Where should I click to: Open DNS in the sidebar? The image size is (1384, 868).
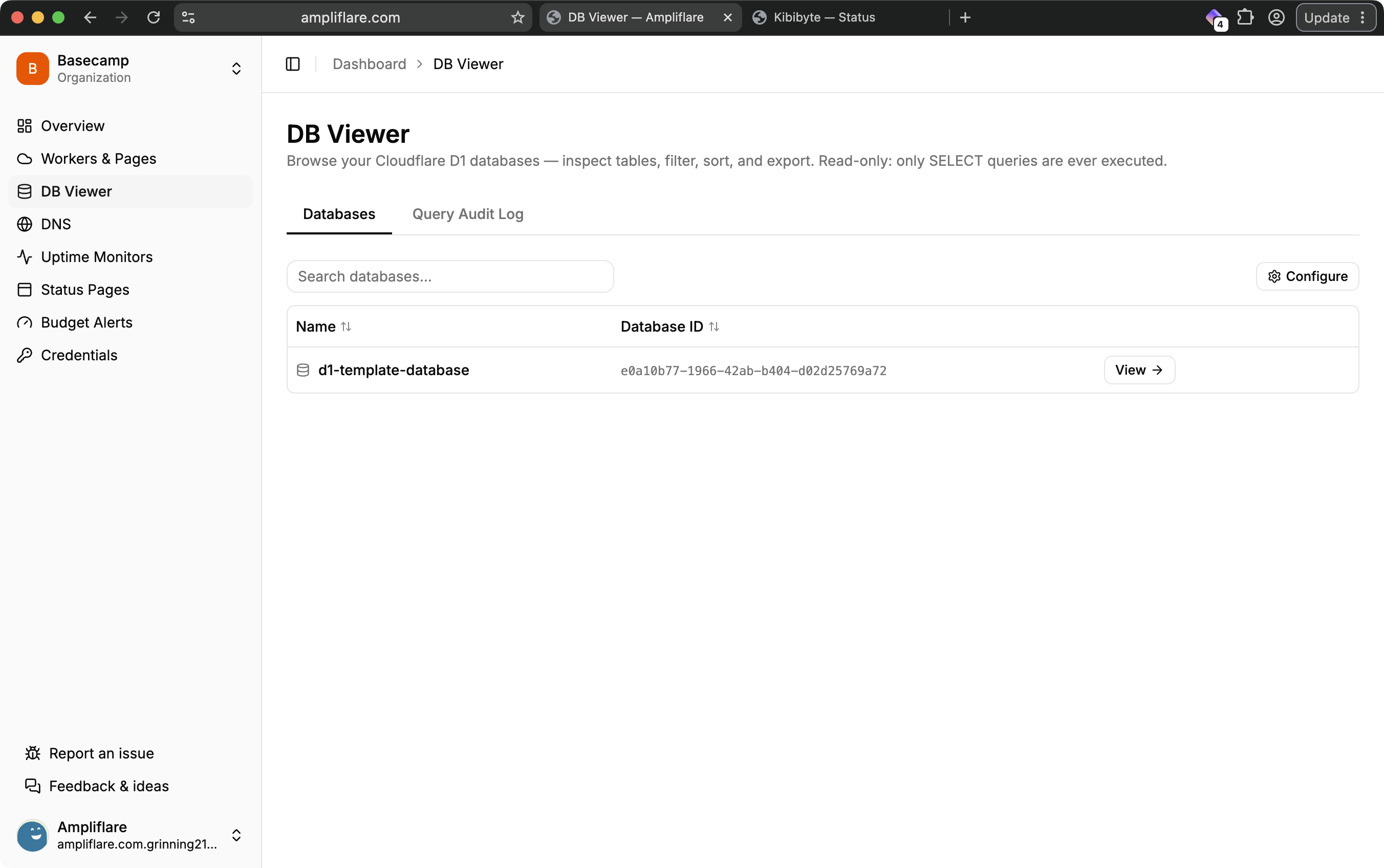pos(131,224)
